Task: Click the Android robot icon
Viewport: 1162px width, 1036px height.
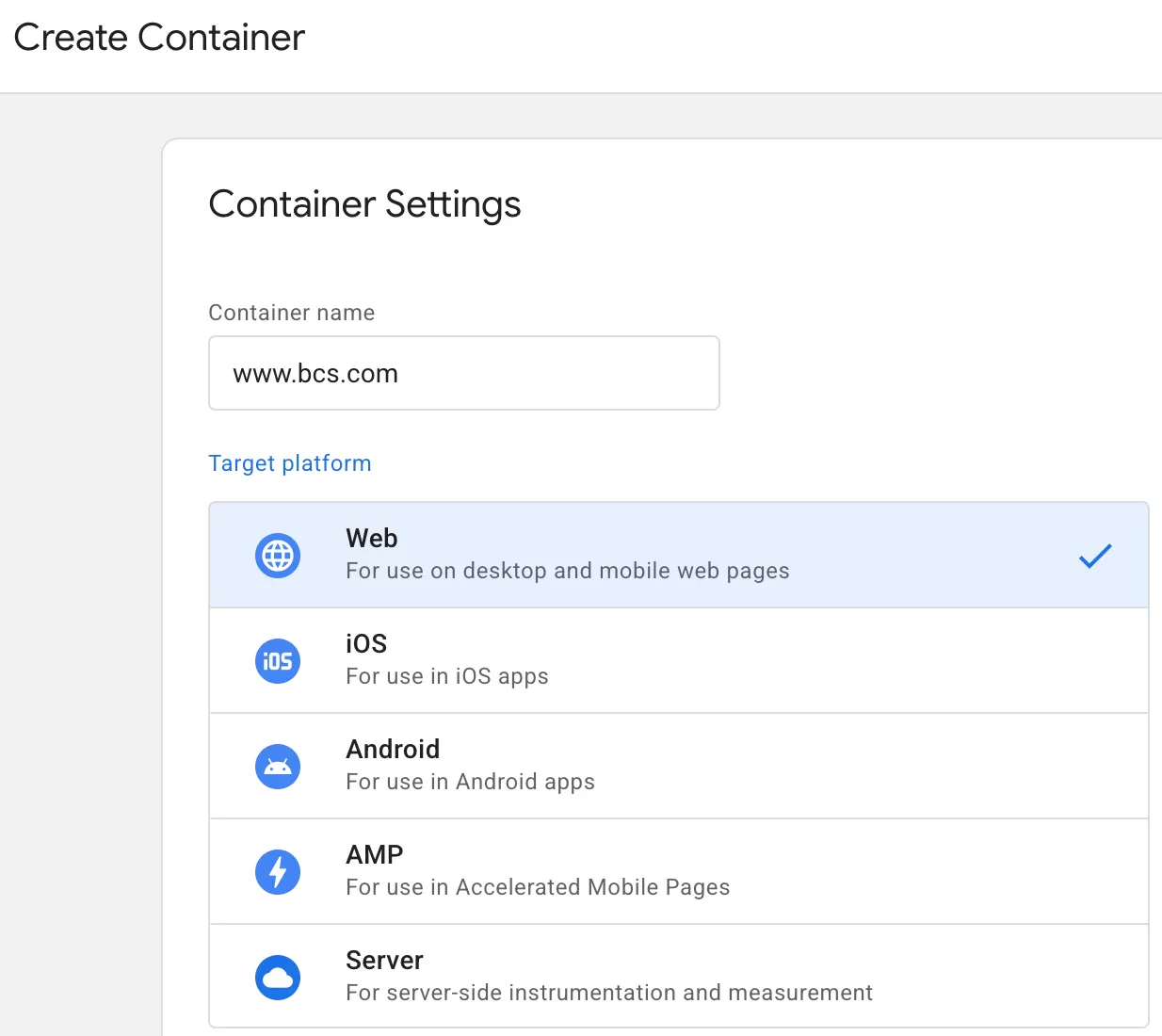Action: pos(278,767)
